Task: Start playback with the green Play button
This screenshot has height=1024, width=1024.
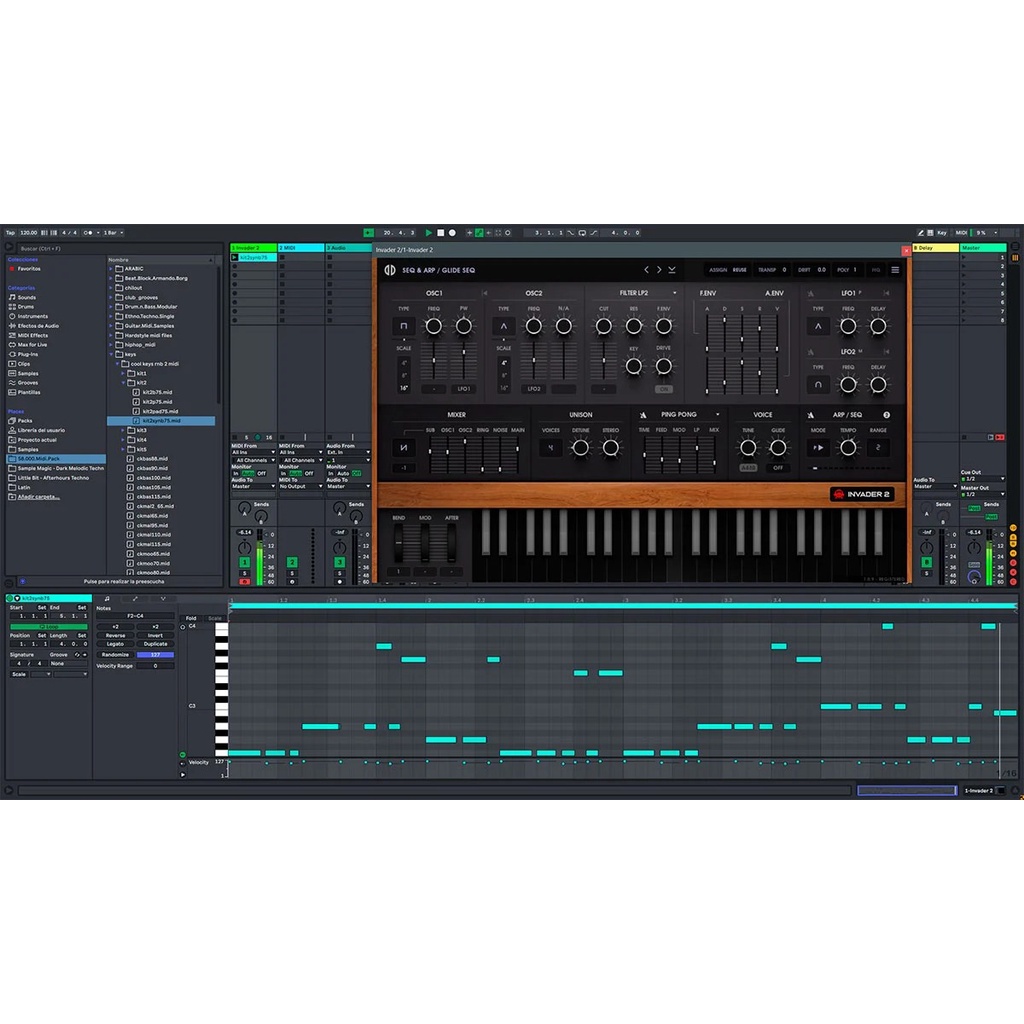Action: pyautogui.click(x=428, y=232)
